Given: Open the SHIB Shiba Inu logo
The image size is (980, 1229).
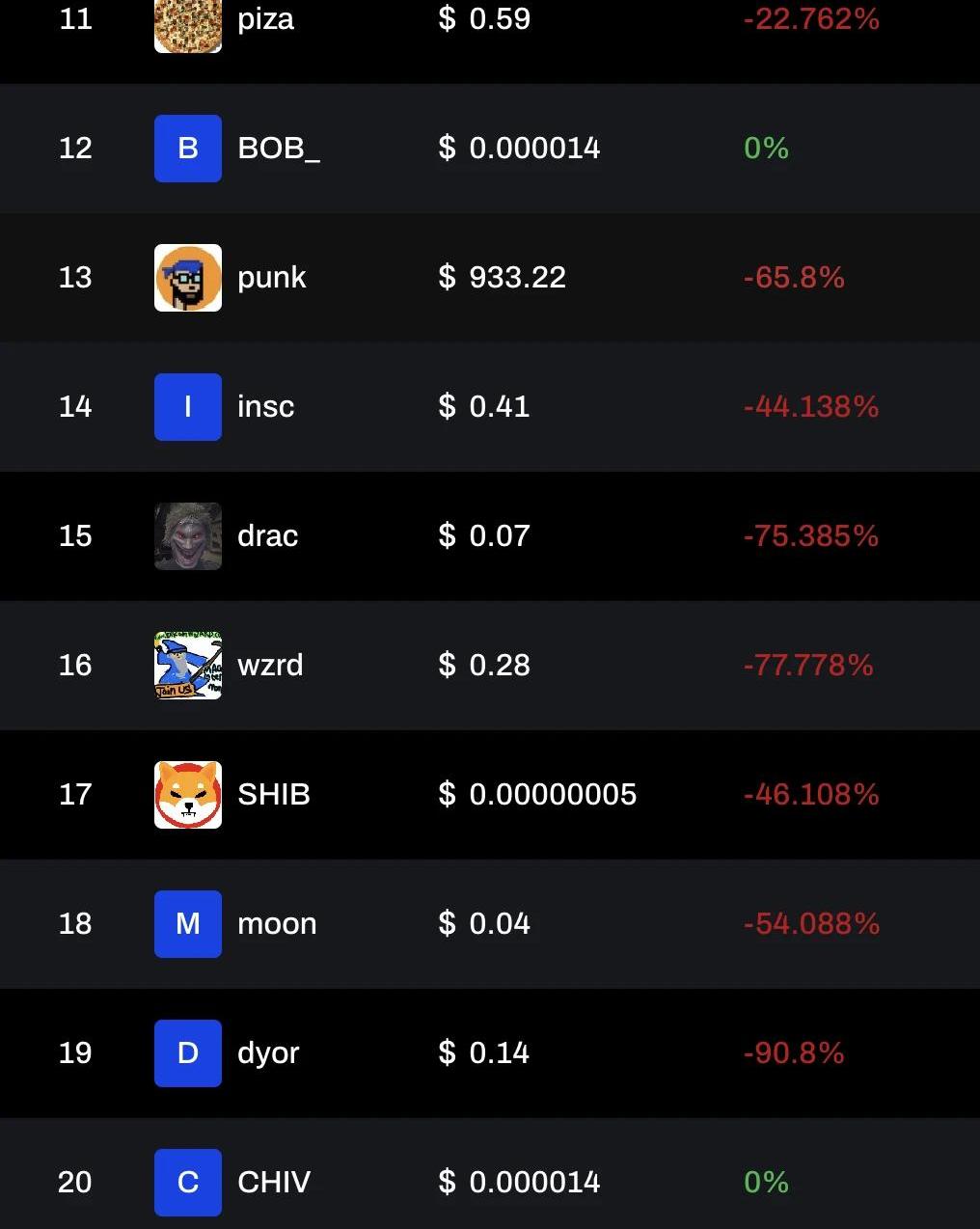Looking at the screenshot, I should [x=188, y=795].
